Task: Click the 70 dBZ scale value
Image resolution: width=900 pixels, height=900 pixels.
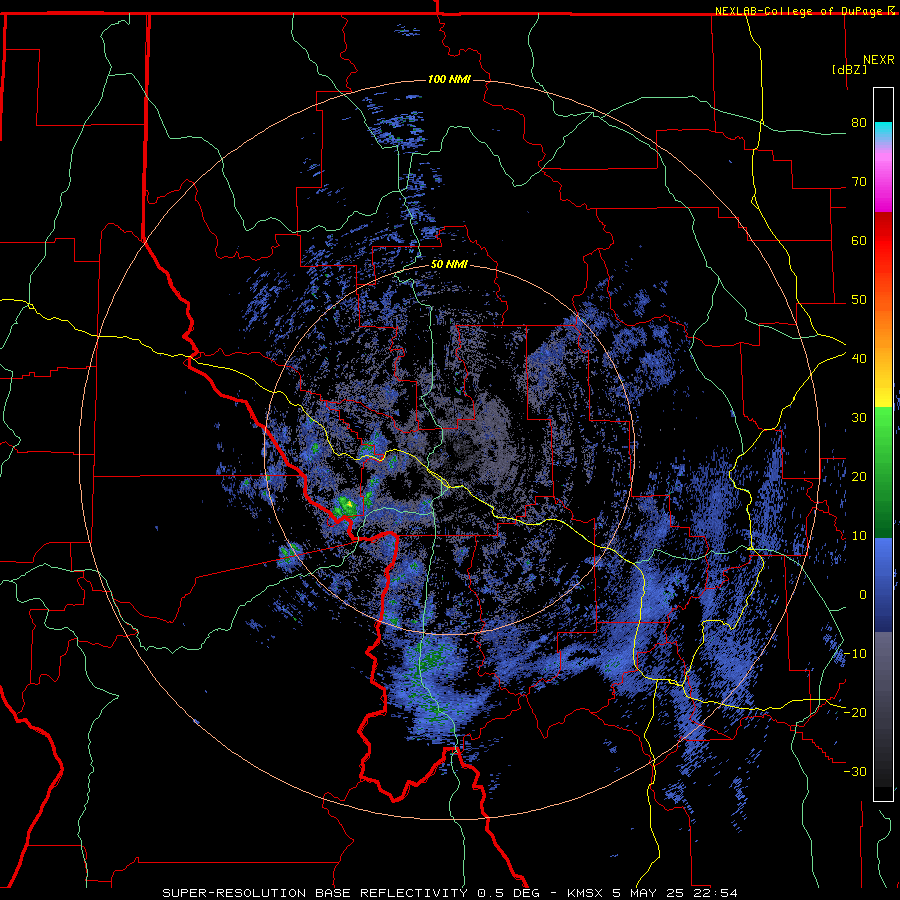Action: click(x=859, y=182)
